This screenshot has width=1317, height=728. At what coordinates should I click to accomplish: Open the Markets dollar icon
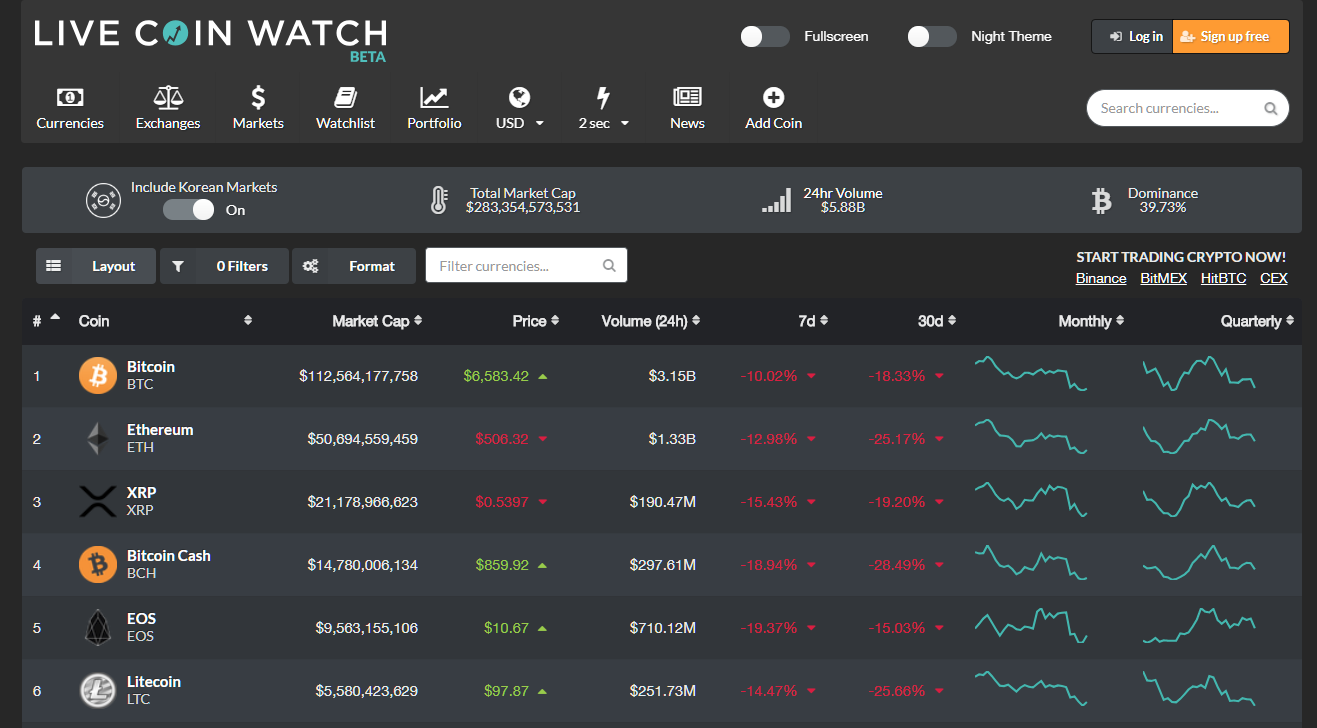click(258, 97)
